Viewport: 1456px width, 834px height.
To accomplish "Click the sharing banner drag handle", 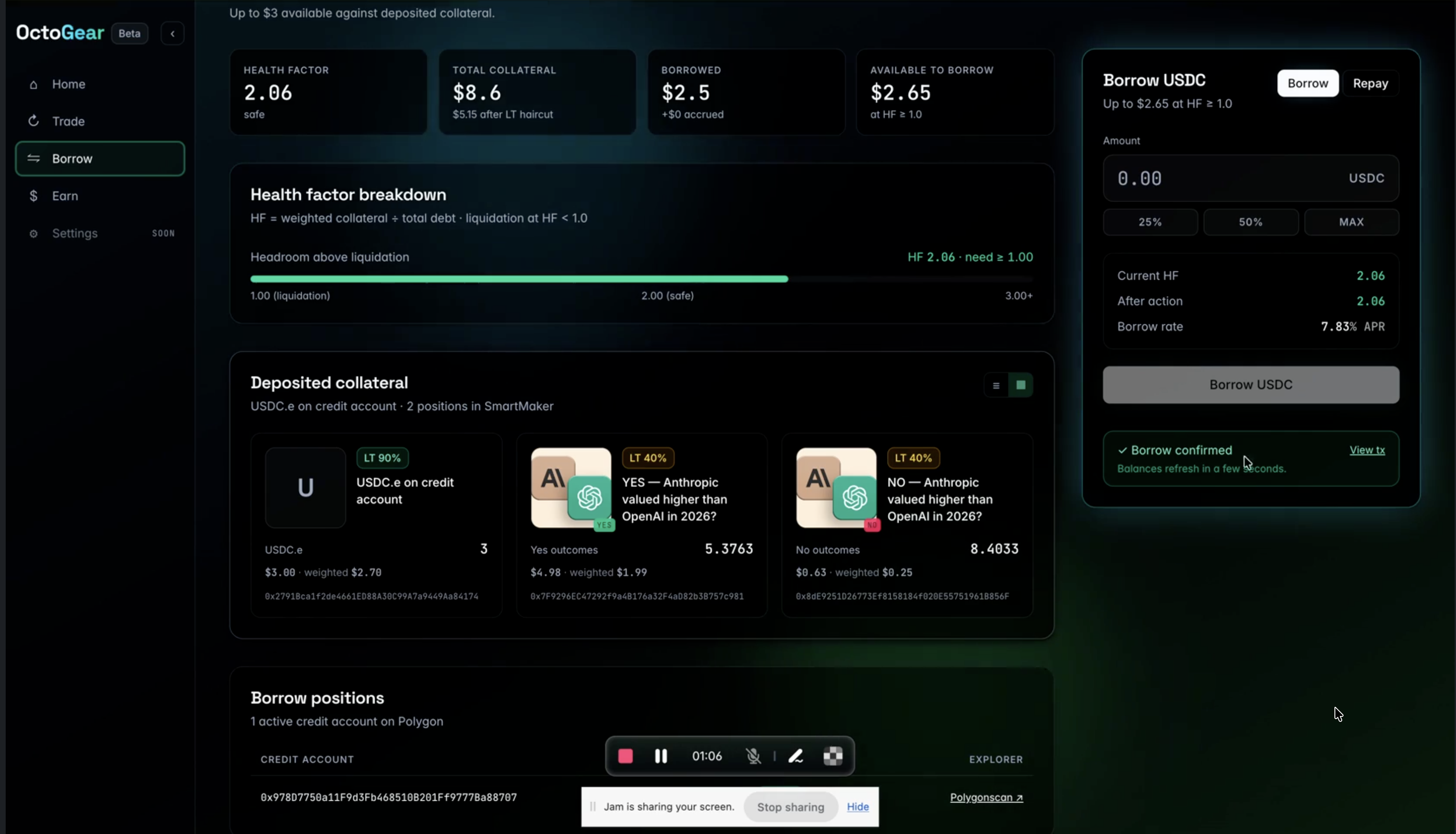I will [592, 806].
